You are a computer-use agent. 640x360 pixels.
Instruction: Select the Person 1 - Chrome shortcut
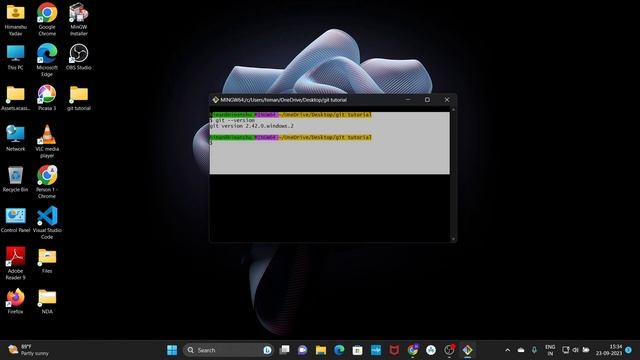[x=47, y=182]
